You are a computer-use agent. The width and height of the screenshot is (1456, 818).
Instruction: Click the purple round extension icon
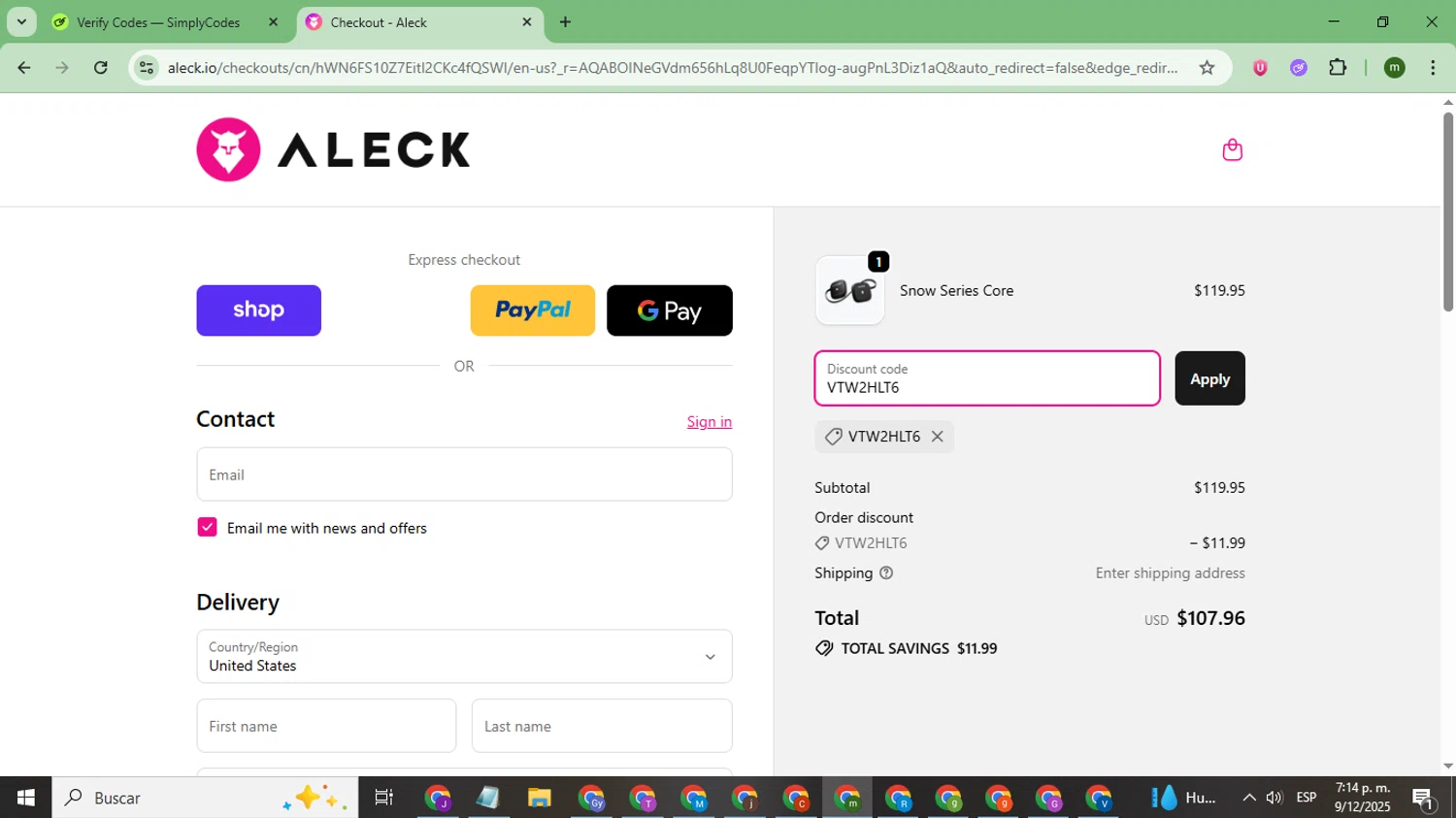(1299, 68)
